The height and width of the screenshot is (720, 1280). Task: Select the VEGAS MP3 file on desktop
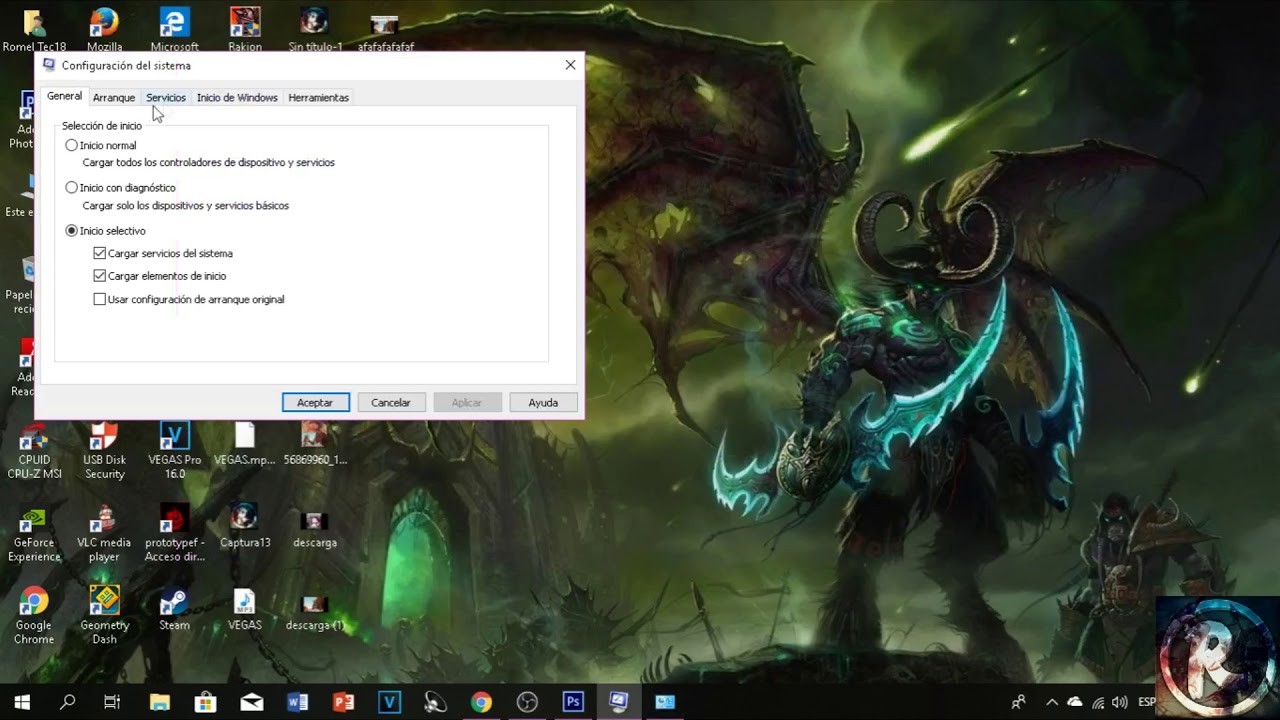tap(245, 609)
